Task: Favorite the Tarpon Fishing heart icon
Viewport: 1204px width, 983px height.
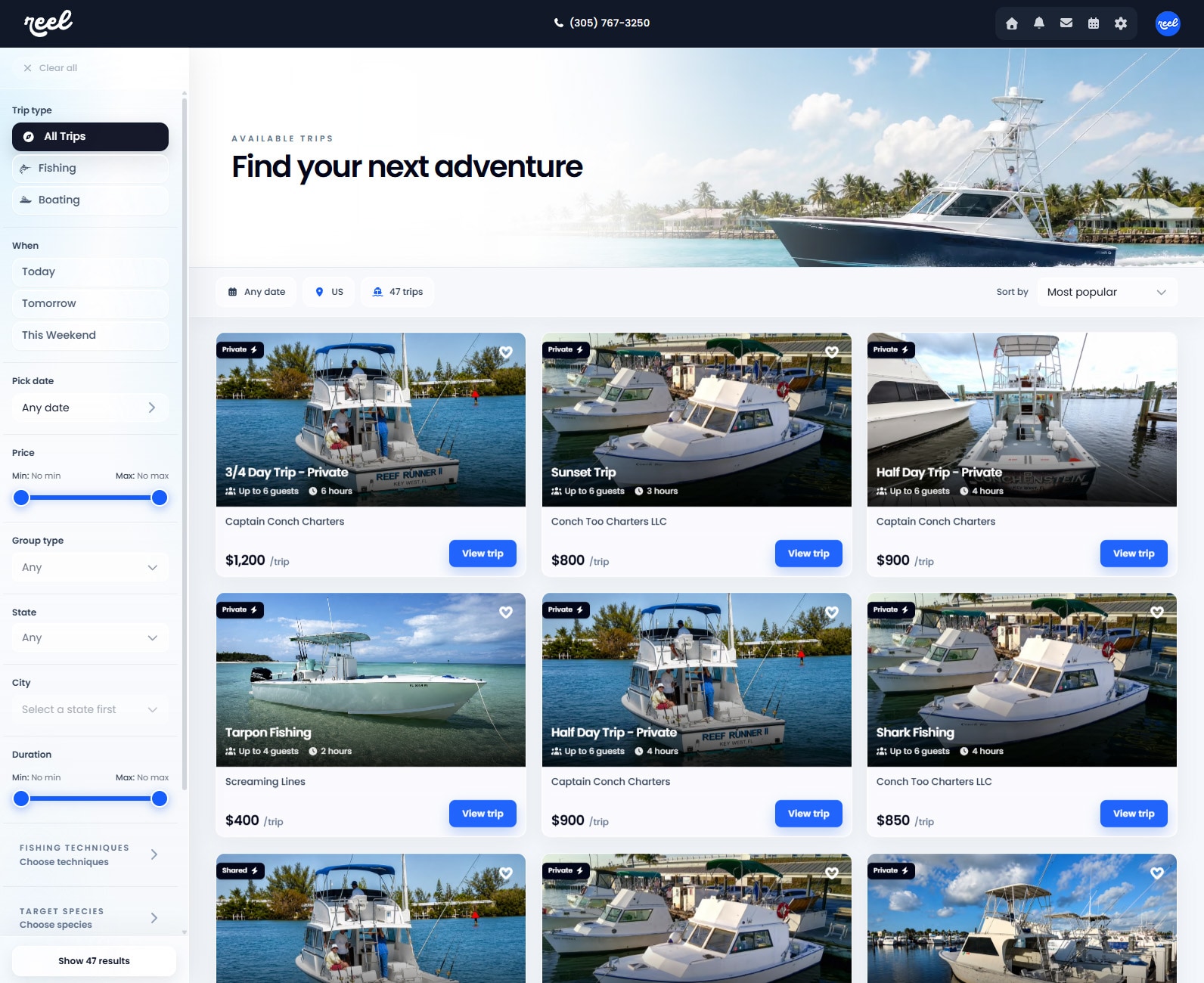Action: 506,612
